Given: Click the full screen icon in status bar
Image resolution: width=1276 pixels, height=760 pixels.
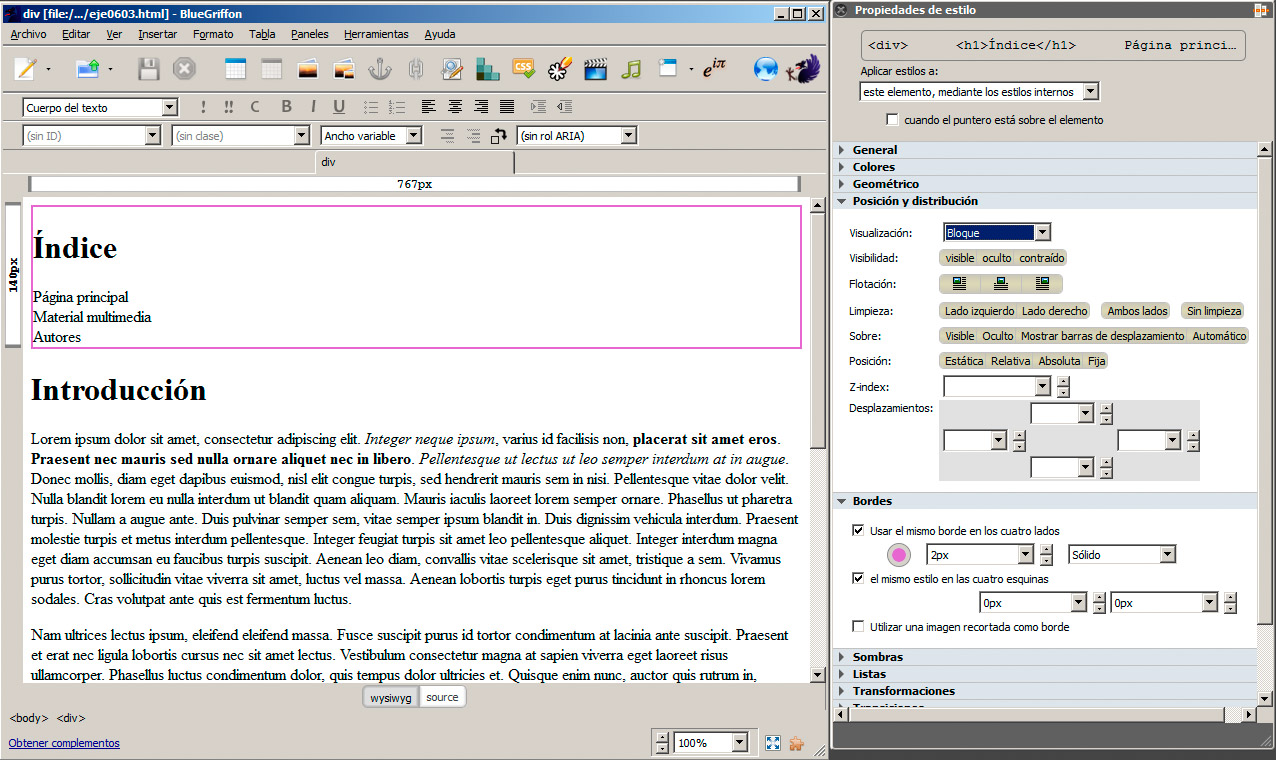Looking at the screenshot, I should click(x=772, y=743).
